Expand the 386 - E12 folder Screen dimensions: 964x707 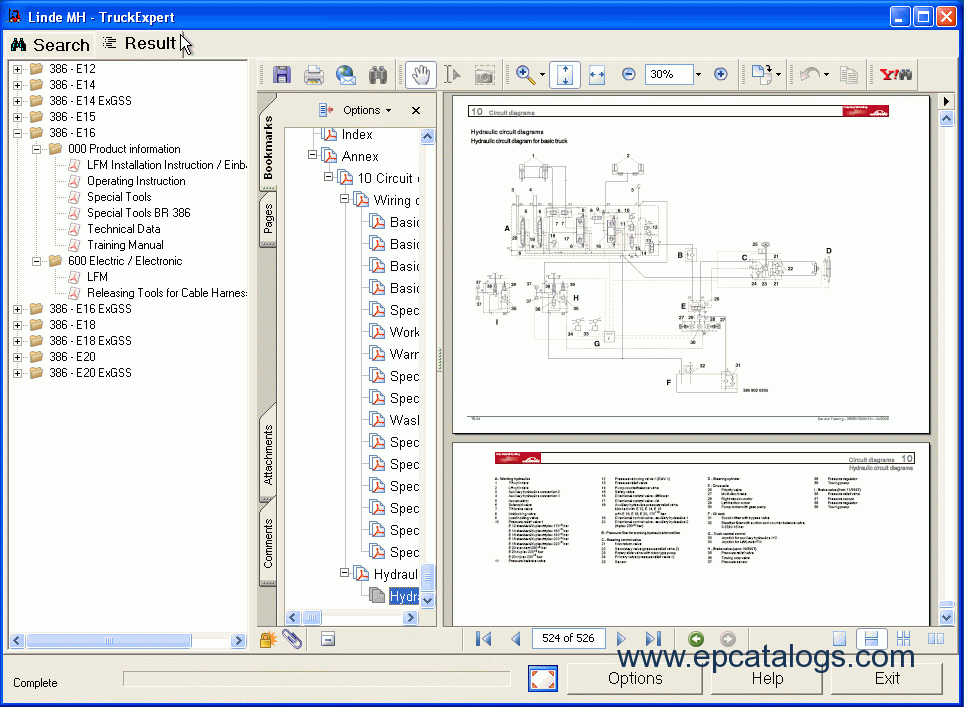tap(17, 69)
